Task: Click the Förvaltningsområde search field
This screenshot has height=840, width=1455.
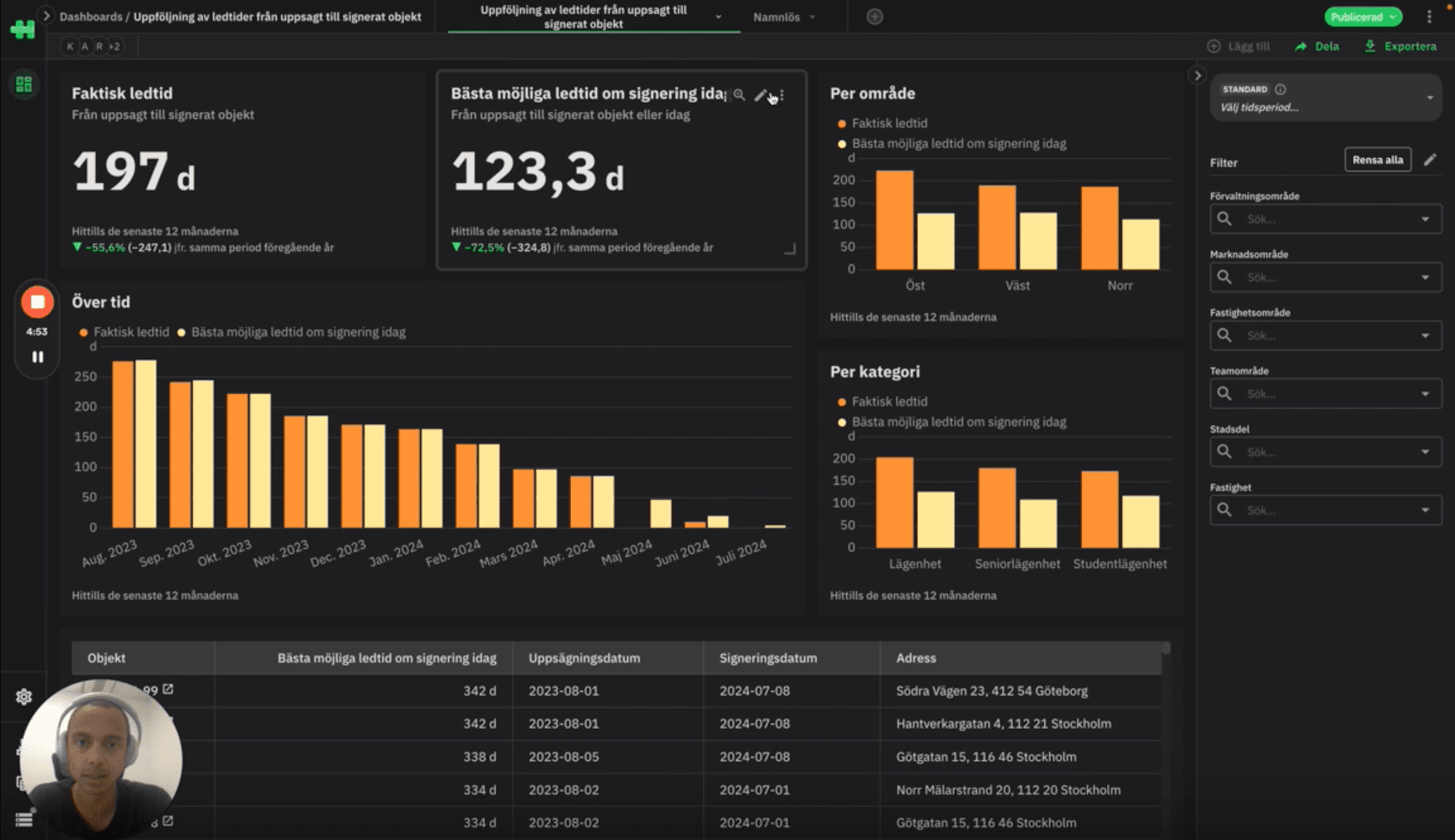Action: coord(1326,219)
